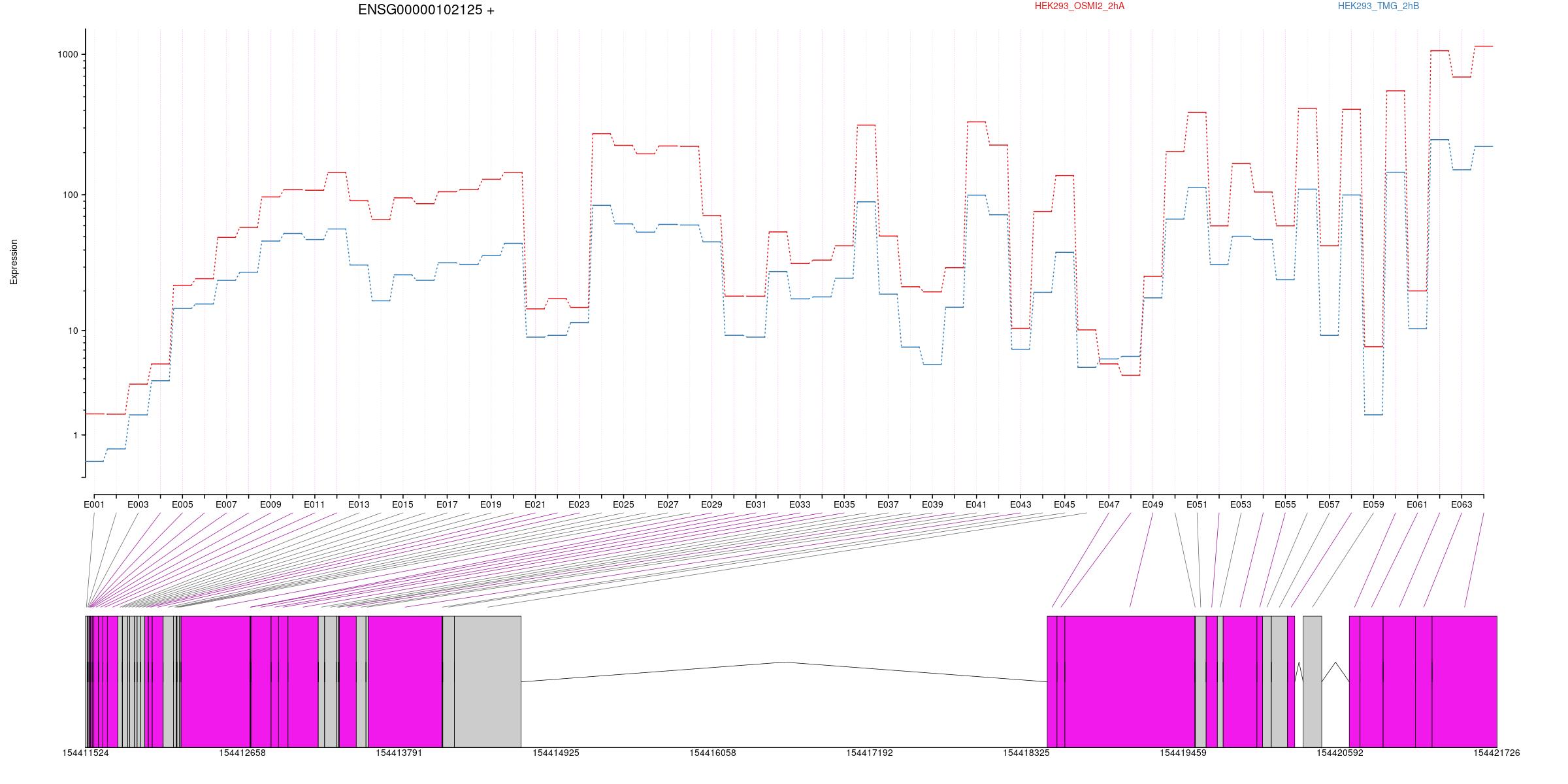Select exon bin label E021
The image size is (1568, 784).
(x=535, y=504)
